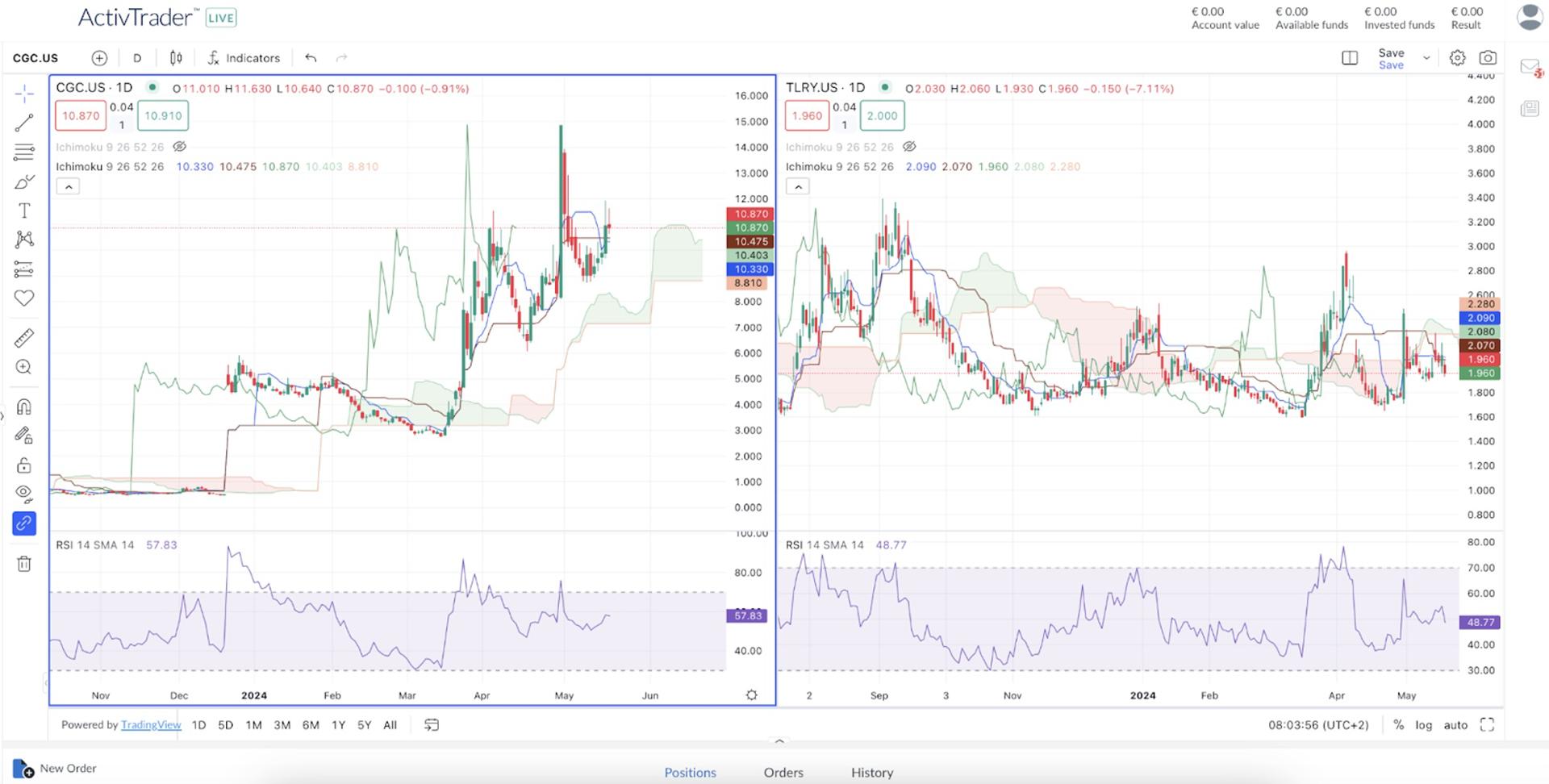Toggle hide all drawings in the sidebar
The height and width of the screenshot is (784, 1549).
pyautogui.click(x=24, y=493)
